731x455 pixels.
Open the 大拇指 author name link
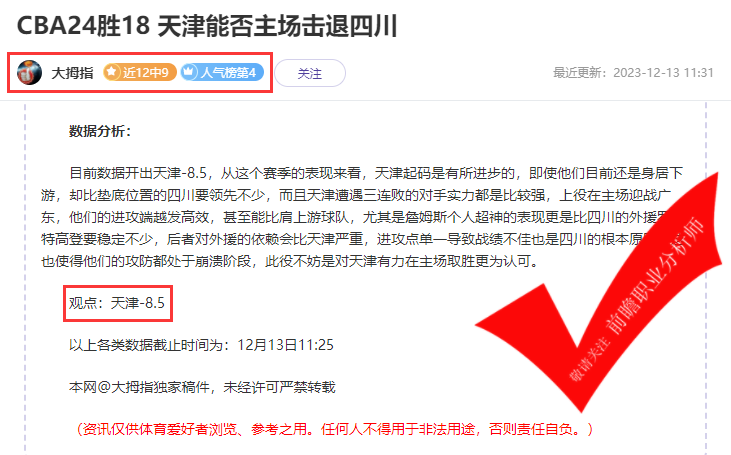tap(72, 73)
